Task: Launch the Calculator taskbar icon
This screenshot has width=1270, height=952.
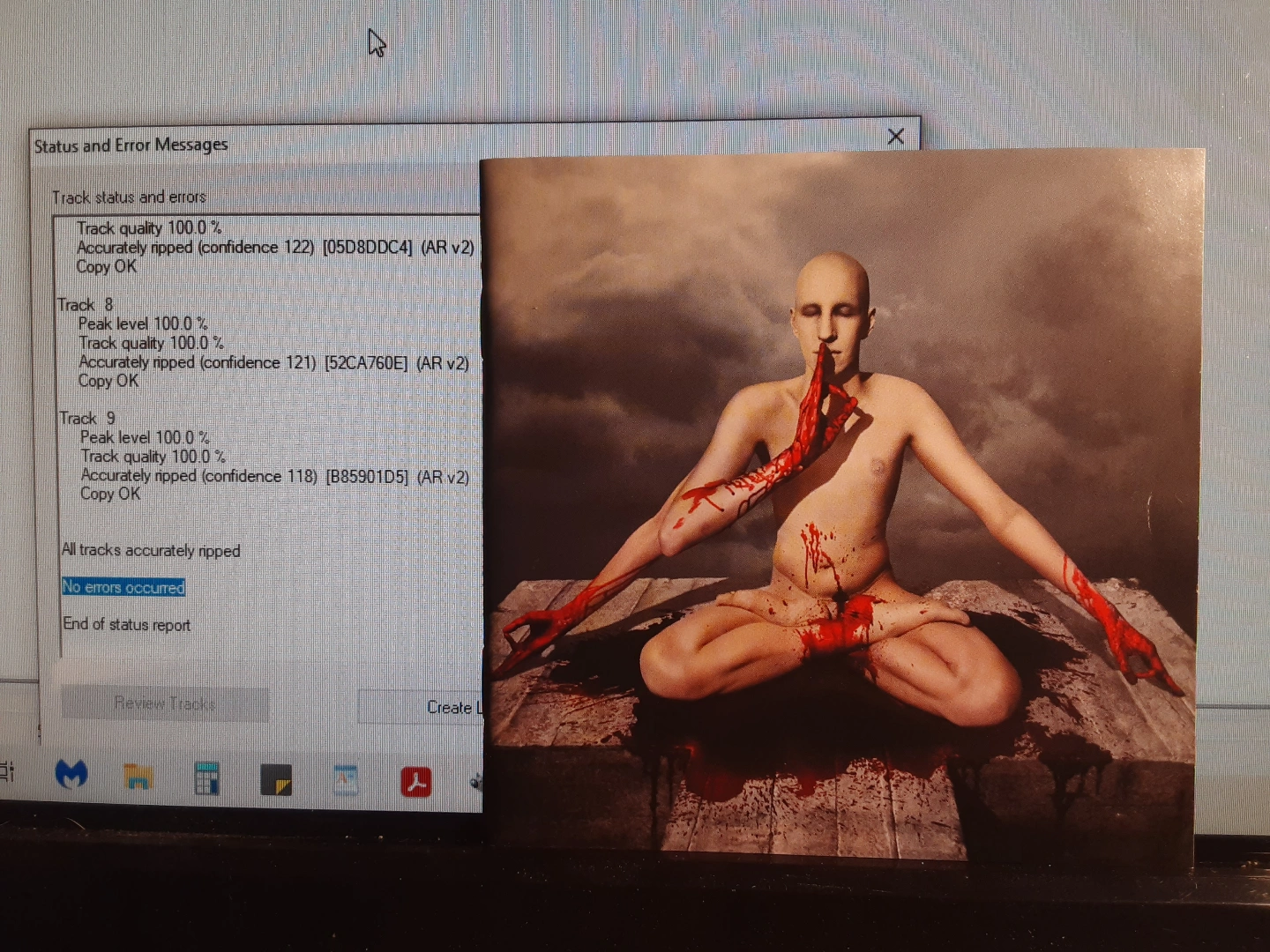Action: tap(207, 778)
